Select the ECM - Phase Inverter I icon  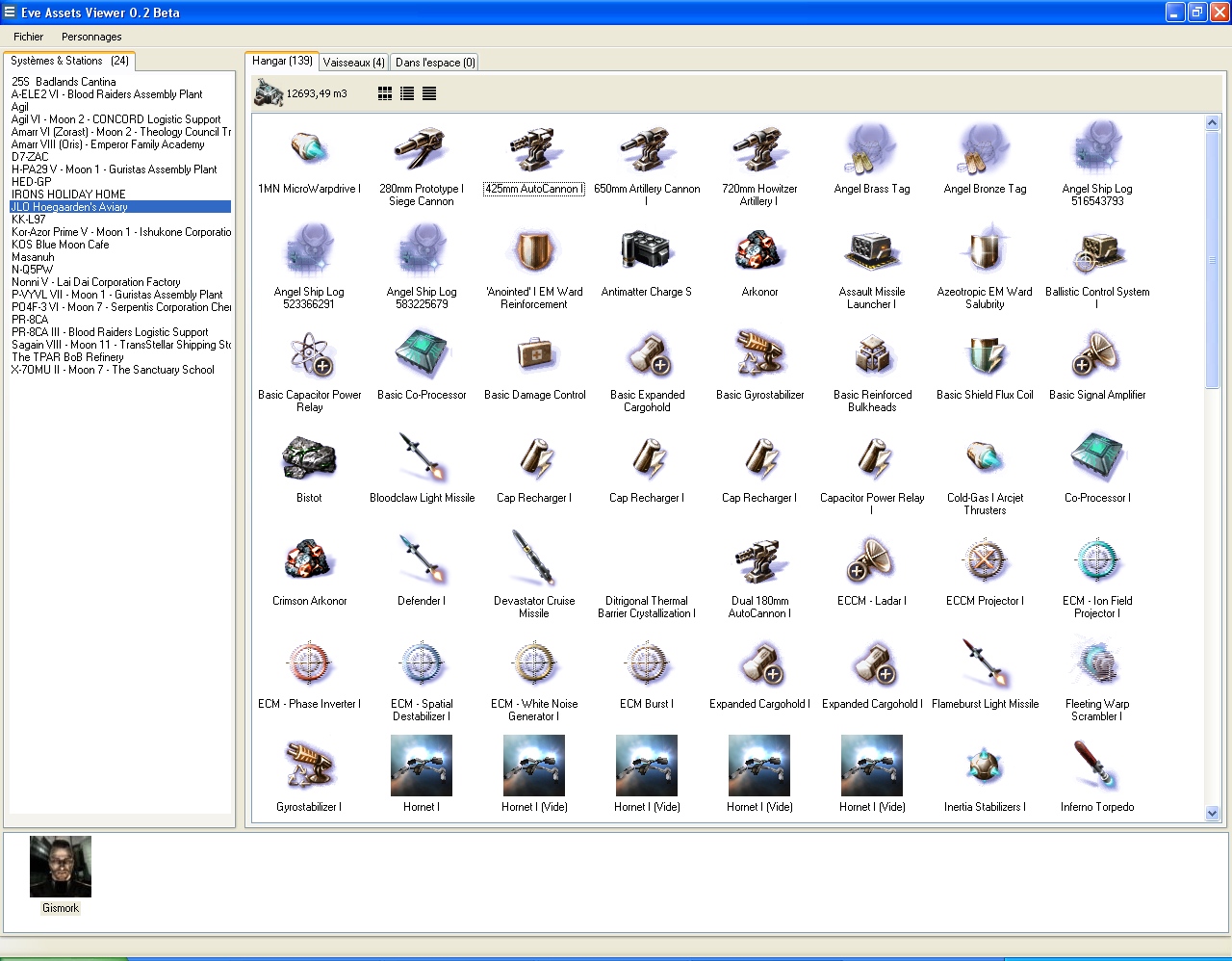(309, 664)
